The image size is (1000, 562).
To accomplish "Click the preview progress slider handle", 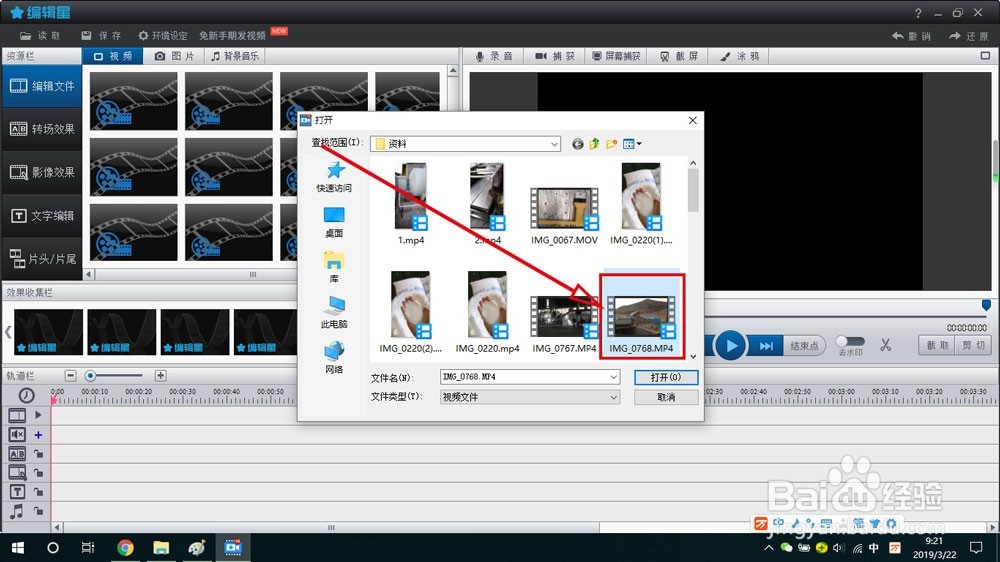I will (986, 306).
